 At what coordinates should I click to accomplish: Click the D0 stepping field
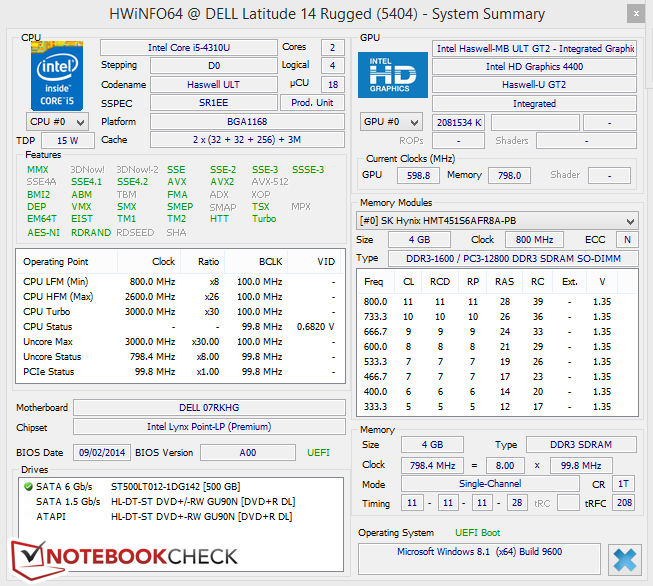pos(214,65)
